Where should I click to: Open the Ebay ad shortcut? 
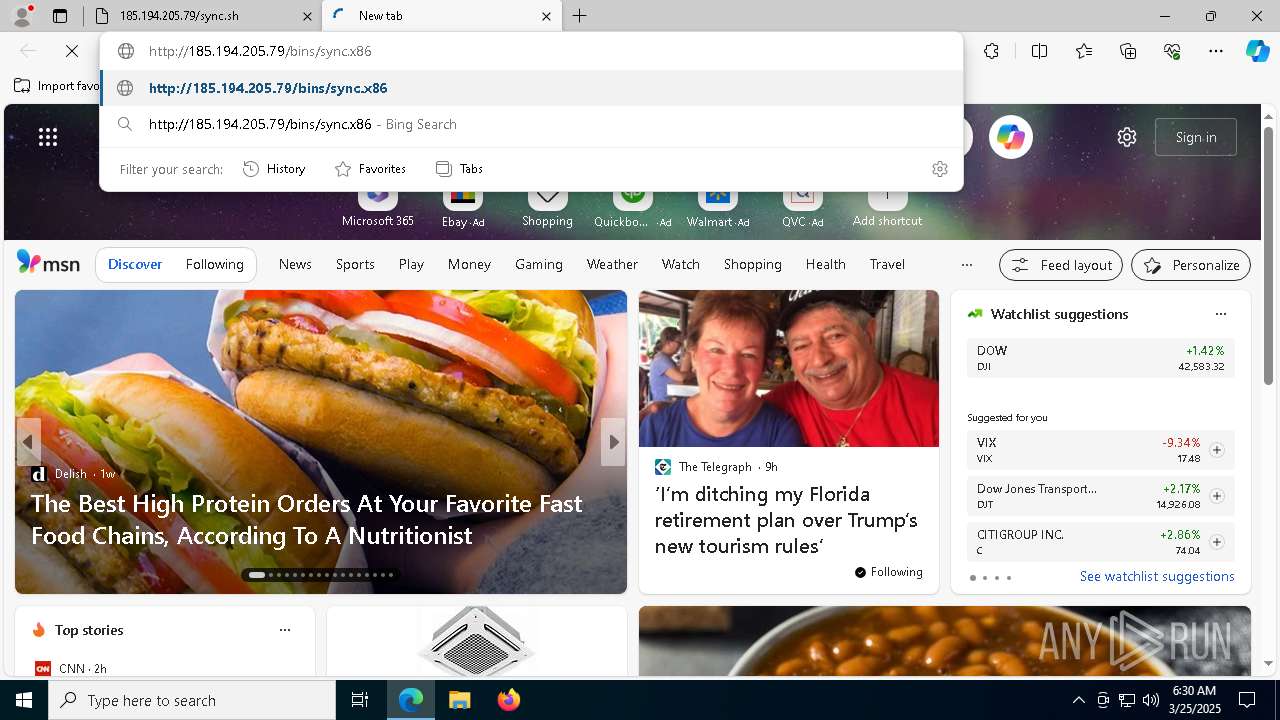click(462, 207)
